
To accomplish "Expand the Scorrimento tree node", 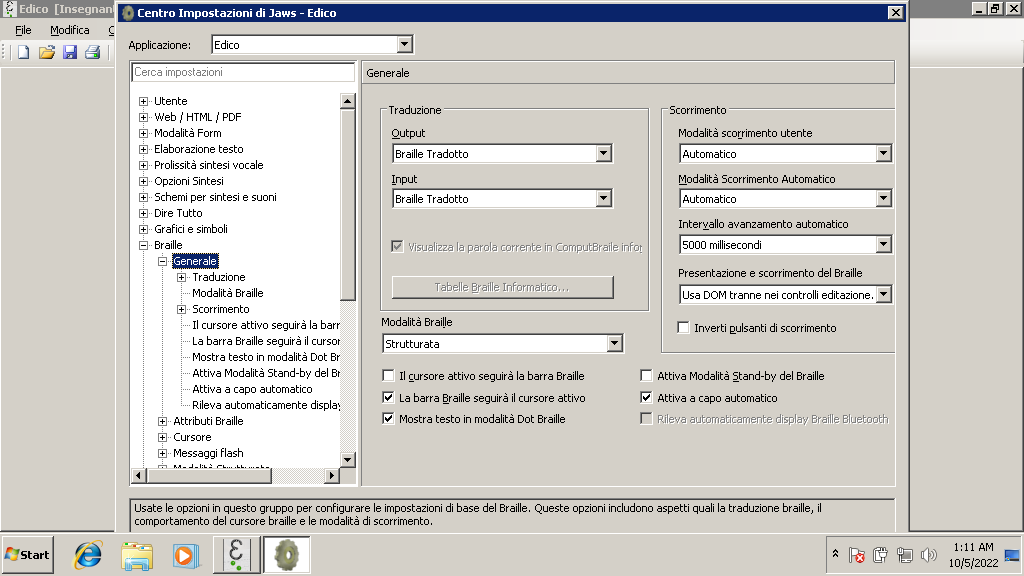I will 182,310.
